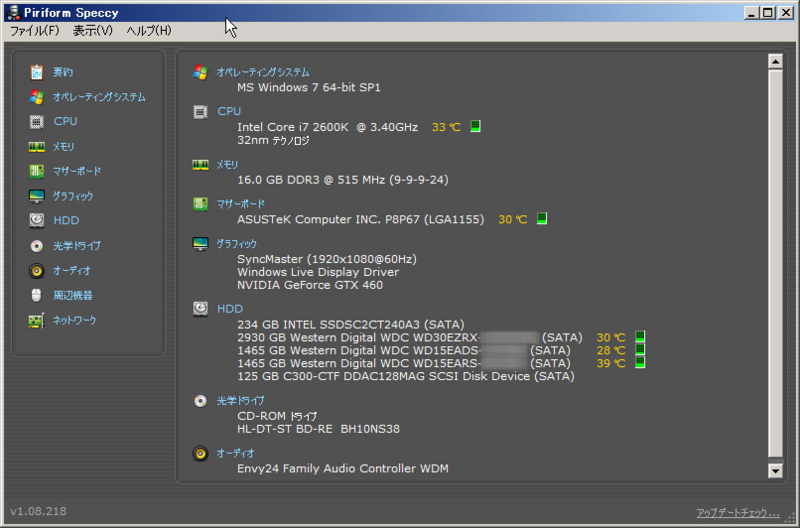The image size is (800, 528).
Task: Go to the 要約 section
Action: coord(63,72)
